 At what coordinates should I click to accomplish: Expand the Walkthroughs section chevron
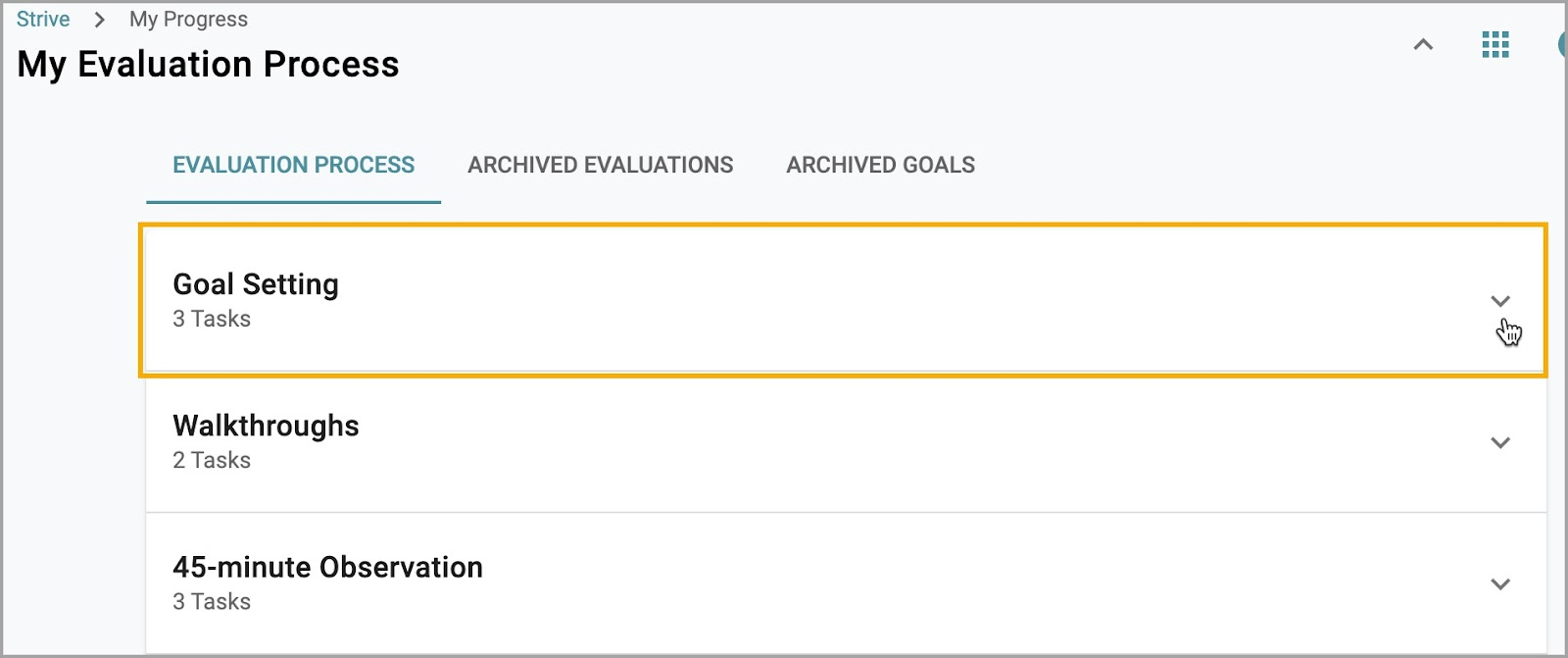coord(1500,442)
